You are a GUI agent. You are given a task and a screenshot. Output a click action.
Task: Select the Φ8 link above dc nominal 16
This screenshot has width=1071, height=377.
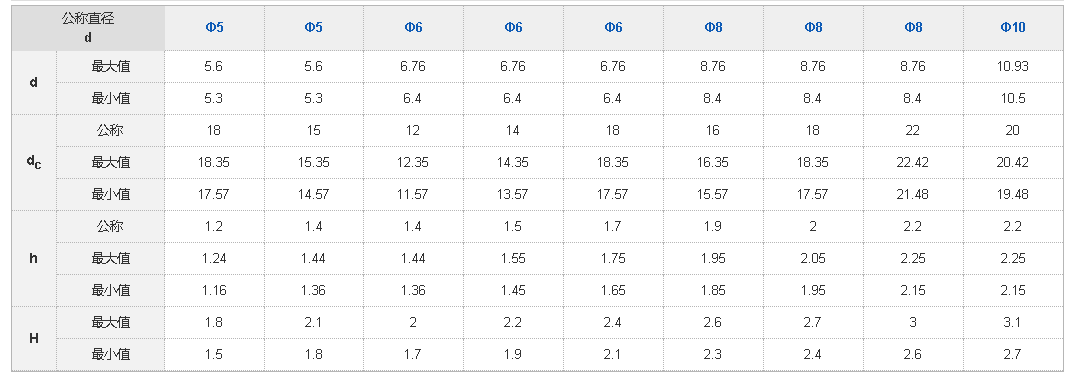coord(713,27)
